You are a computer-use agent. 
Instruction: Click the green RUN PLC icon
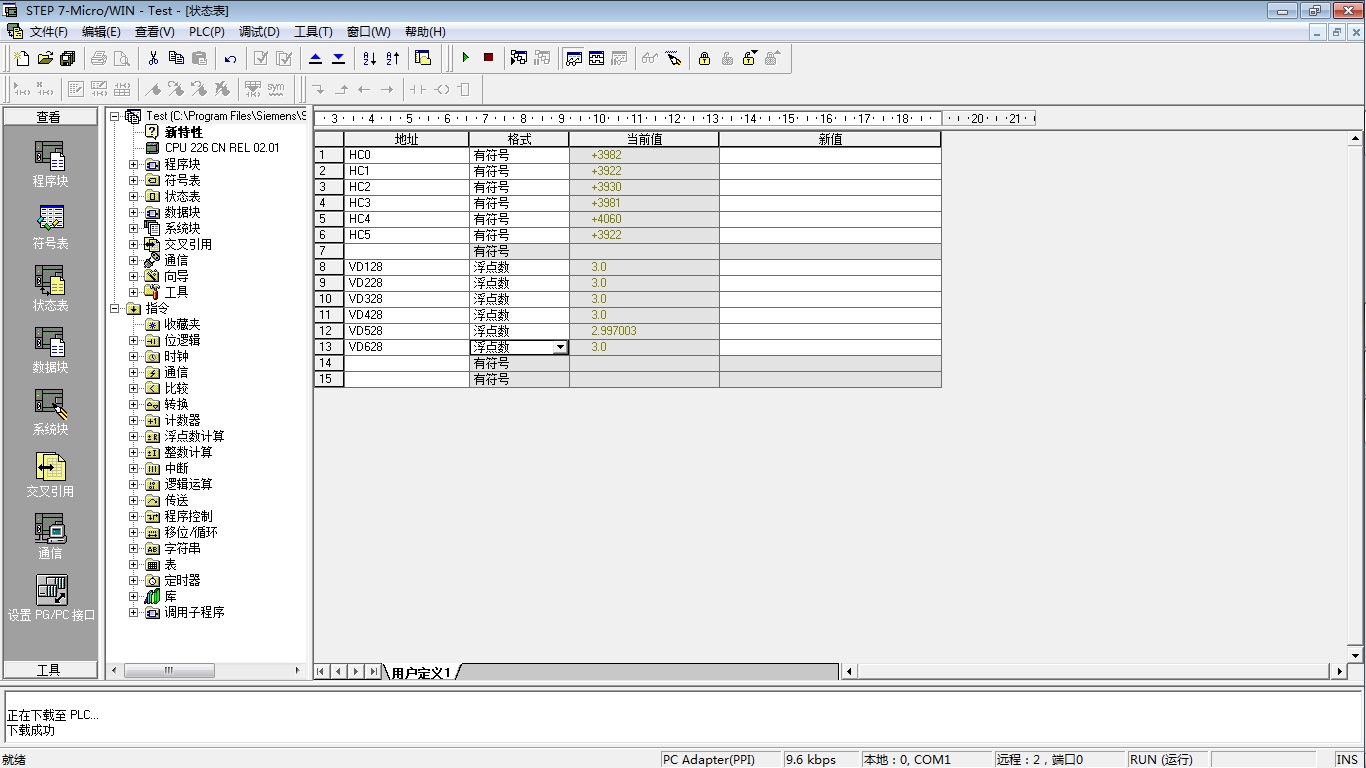coord(465,58)
